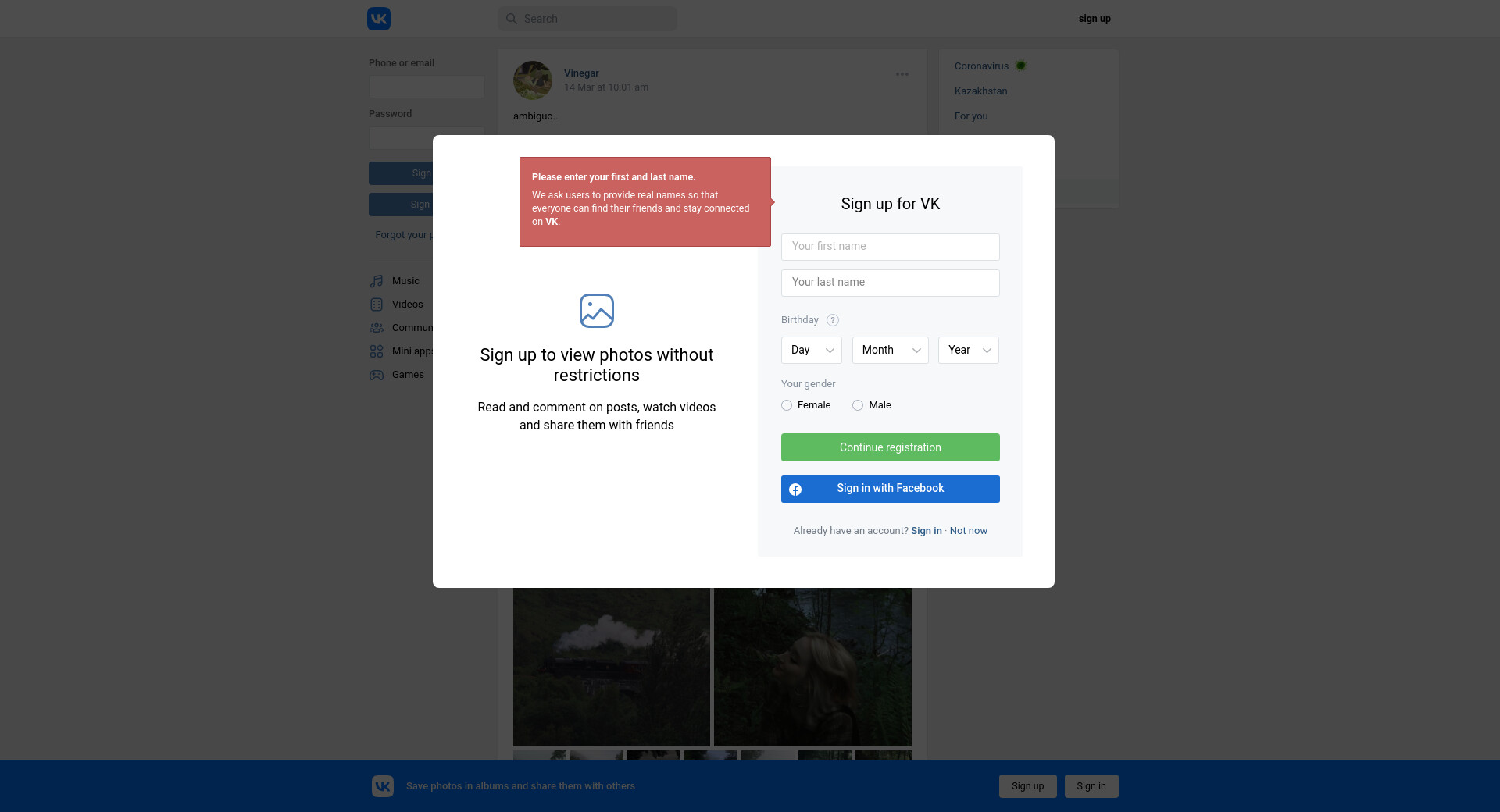Click the Birthday help question mark icon
This screenshot has height=812, width=1500.
(833, 320)
